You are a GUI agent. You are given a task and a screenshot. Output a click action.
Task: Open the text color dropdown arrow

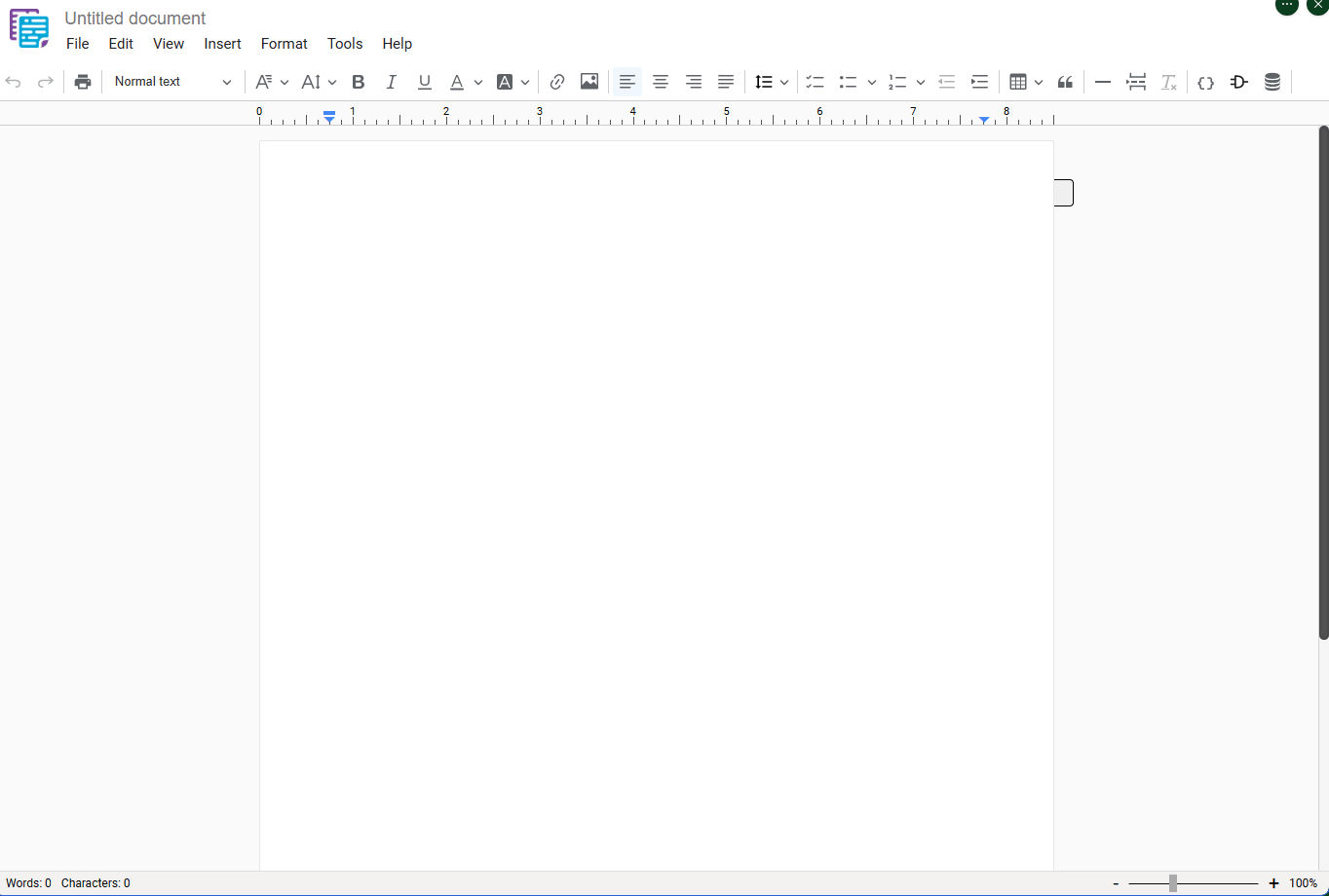pos(478,83)
